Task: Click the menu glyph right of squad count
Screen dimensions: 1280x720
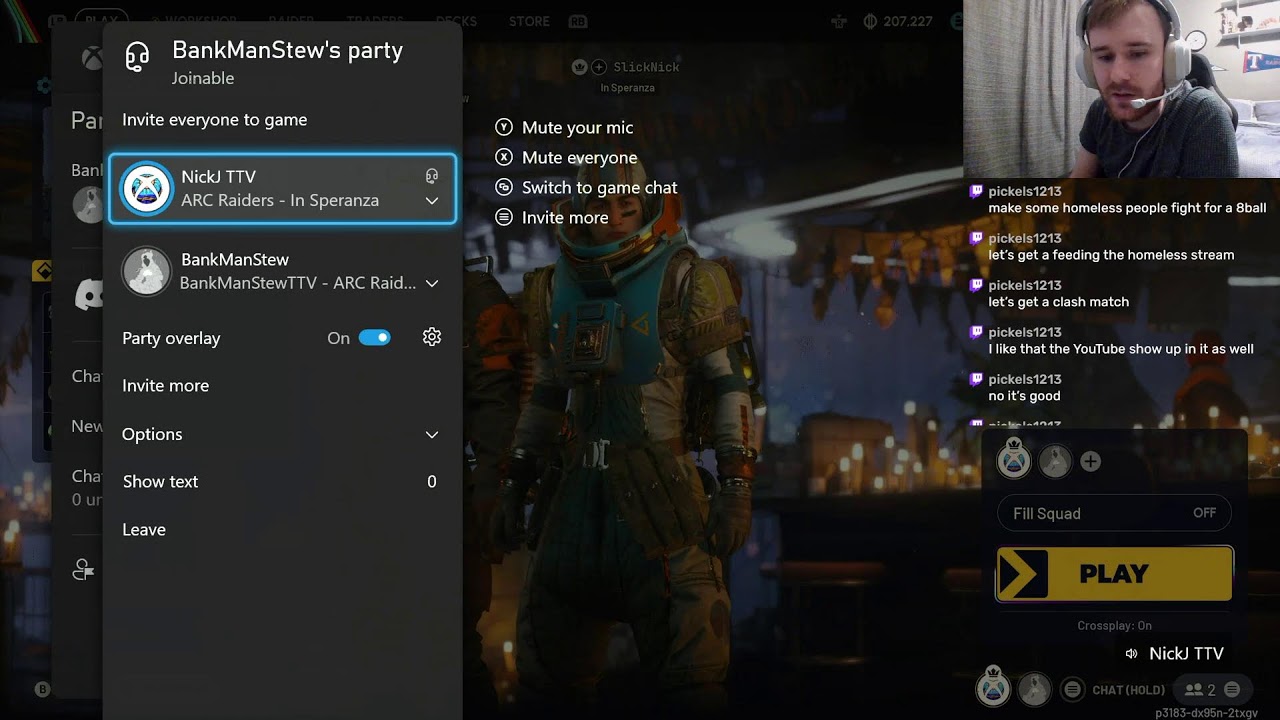Action: pos(1232,689)
